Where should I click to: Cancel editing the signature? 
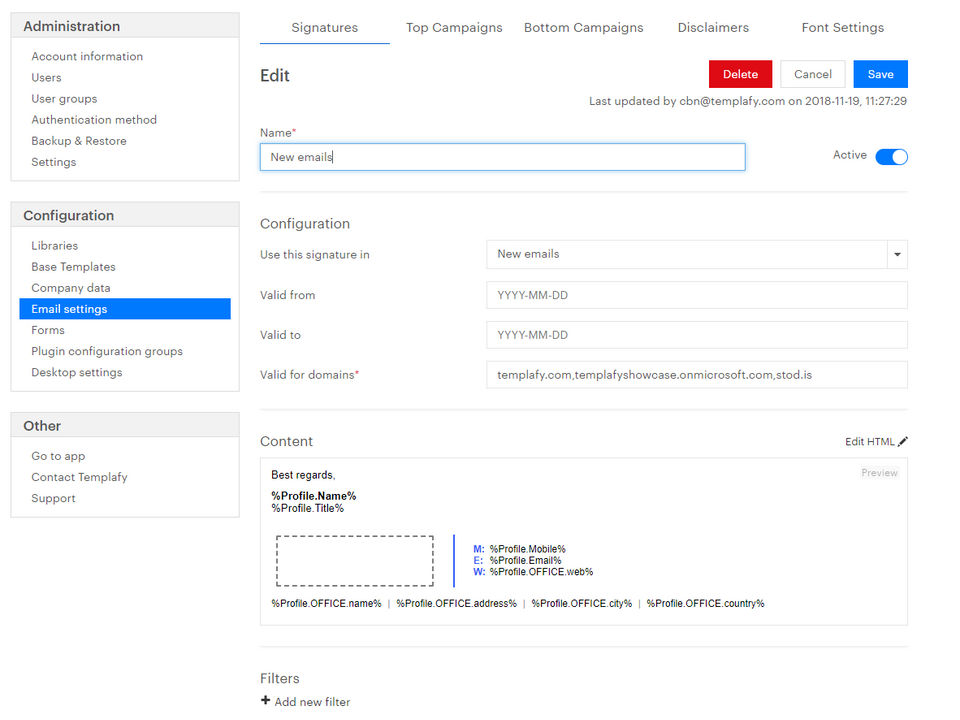coord(812,74)
